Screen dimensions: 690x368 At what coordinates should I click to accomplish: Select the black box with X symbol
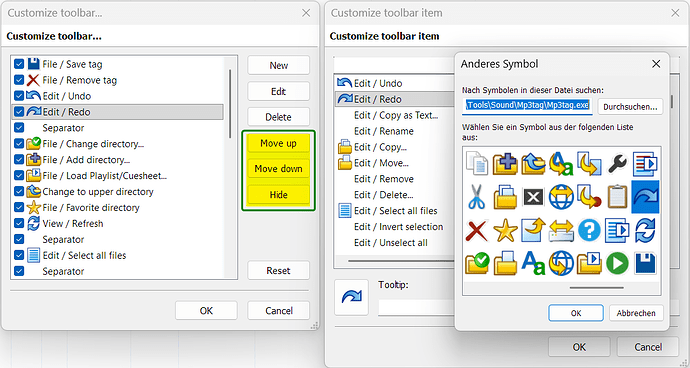click(x=533, y=197)
